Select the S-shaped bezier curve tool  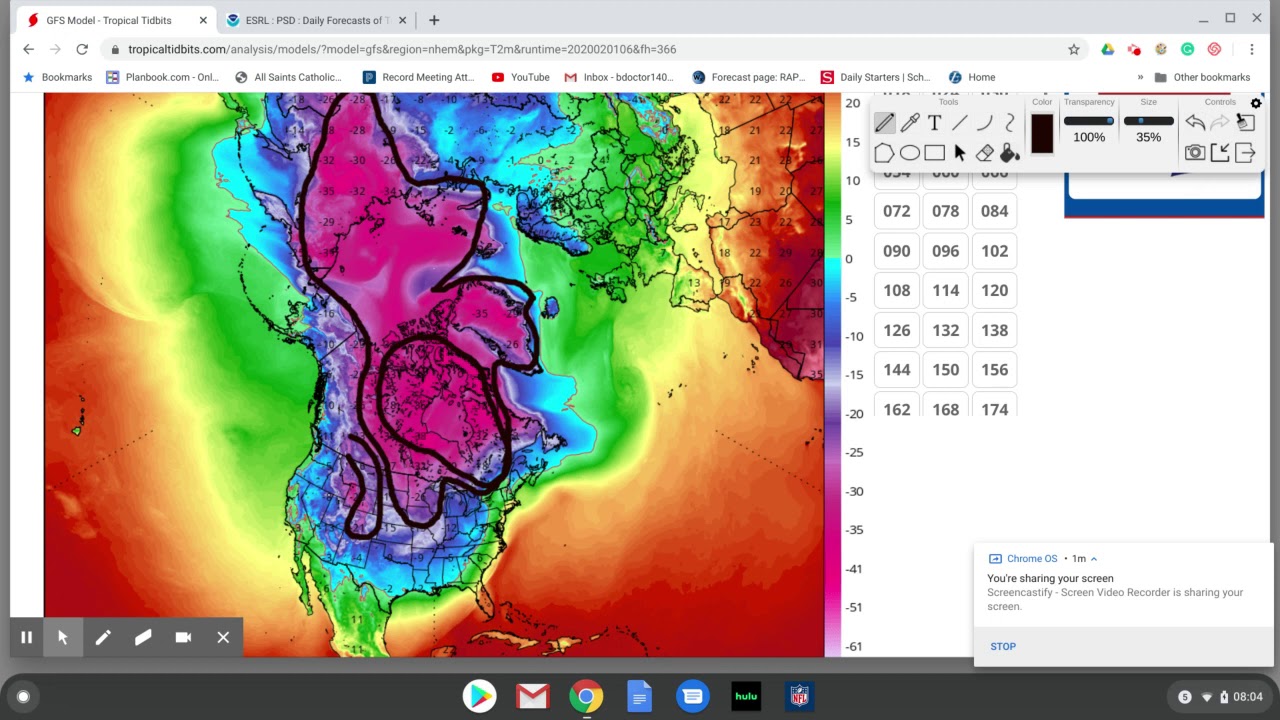1009,123
